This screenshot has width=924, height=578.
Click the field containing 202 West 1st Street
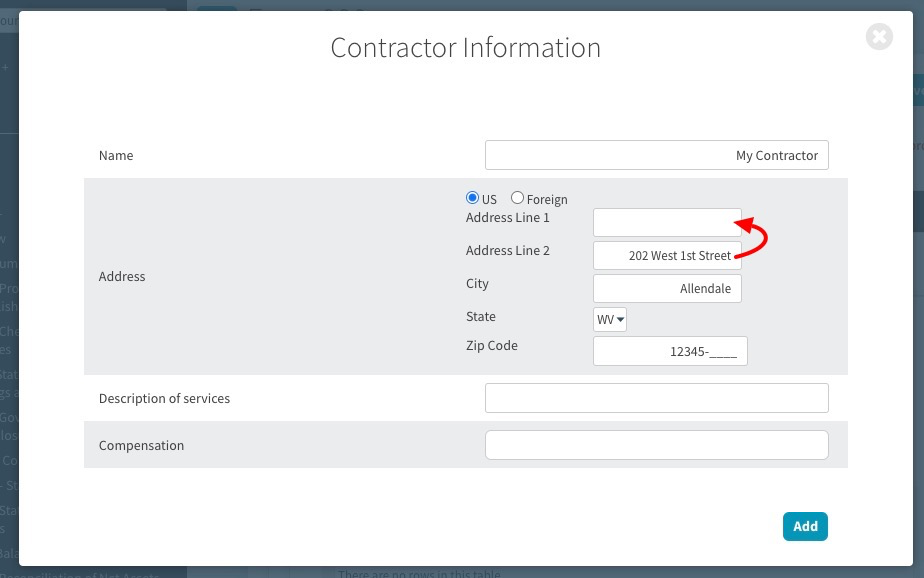(666, 256)
